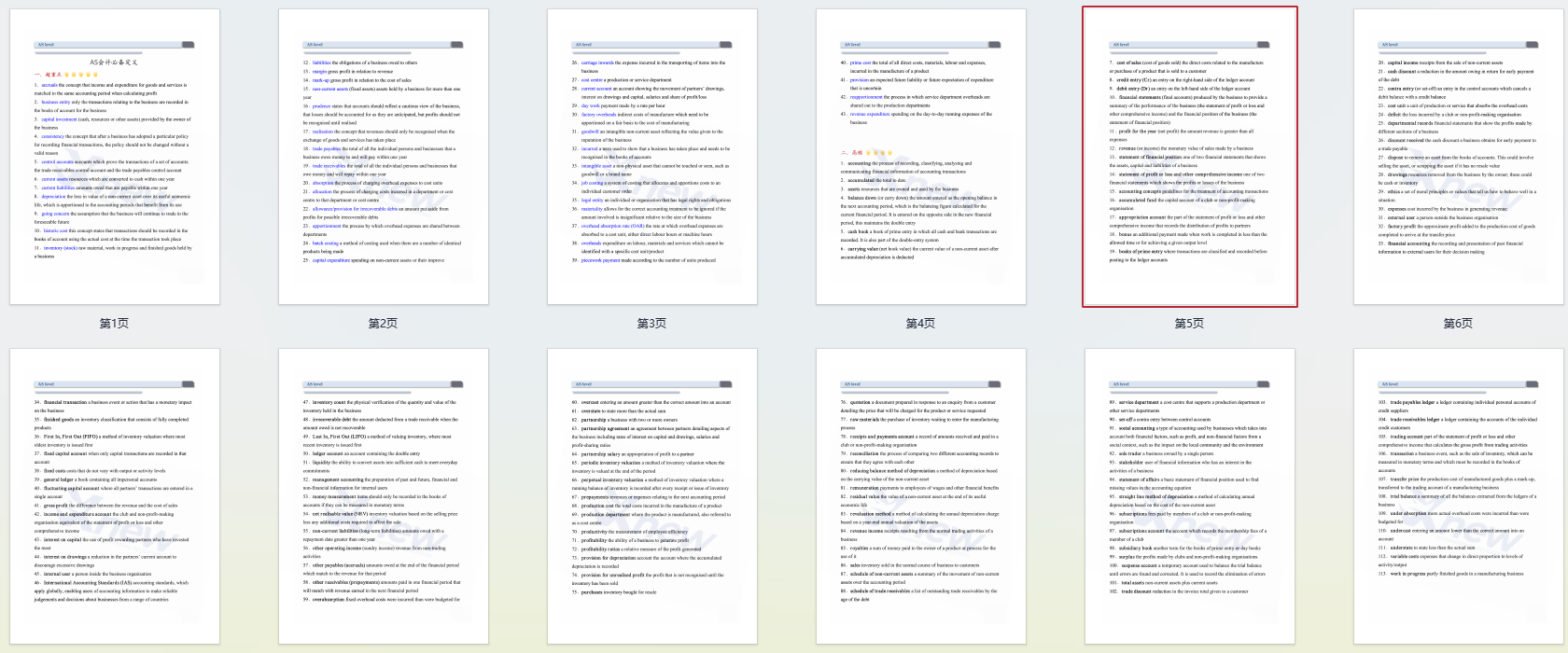This screenshot has height=653, width=1568.
Task: Select the page 3 thumbnail starting with carriage inwards
Action: click(652, 157)
